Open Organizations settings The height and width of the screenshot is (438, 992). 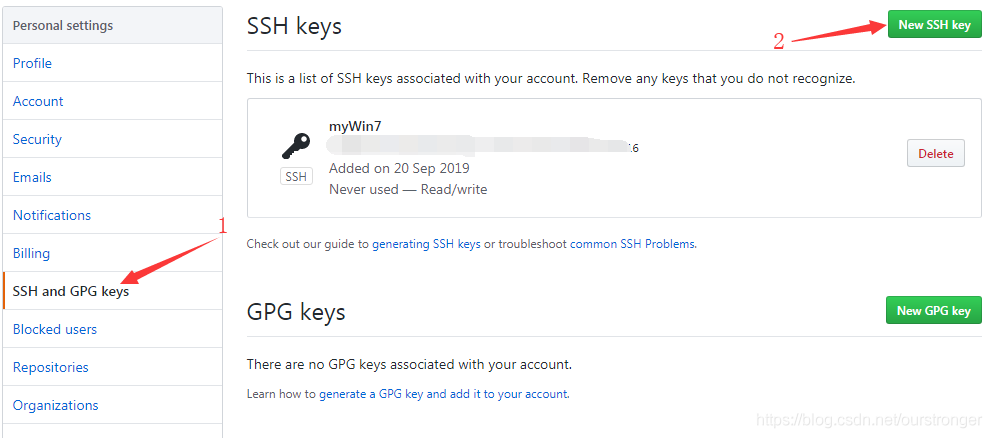coord(56,405)
